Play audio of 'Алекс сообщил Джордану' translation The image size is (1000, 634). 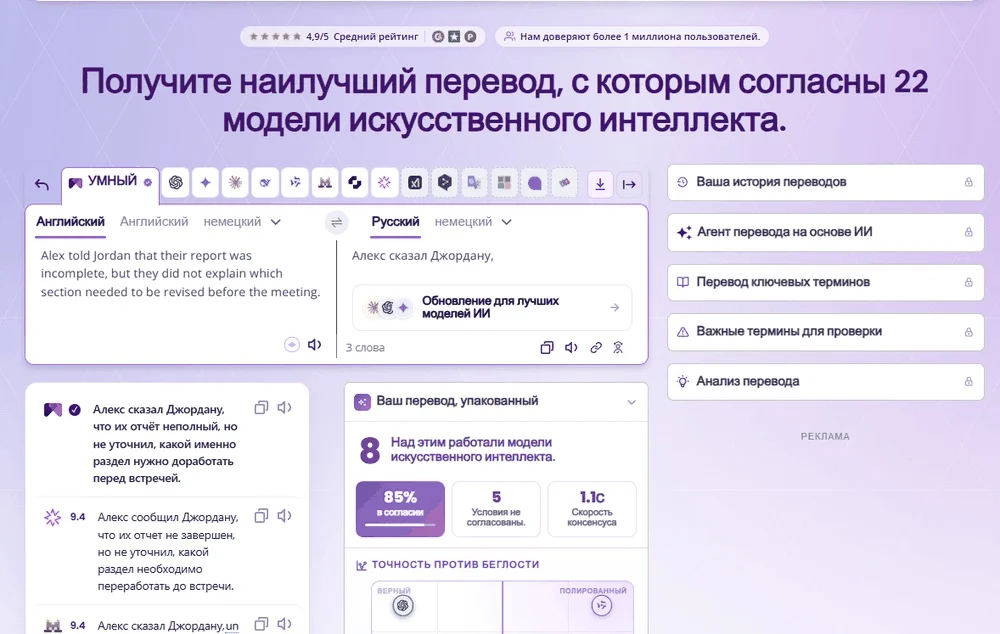pos(284,516)
